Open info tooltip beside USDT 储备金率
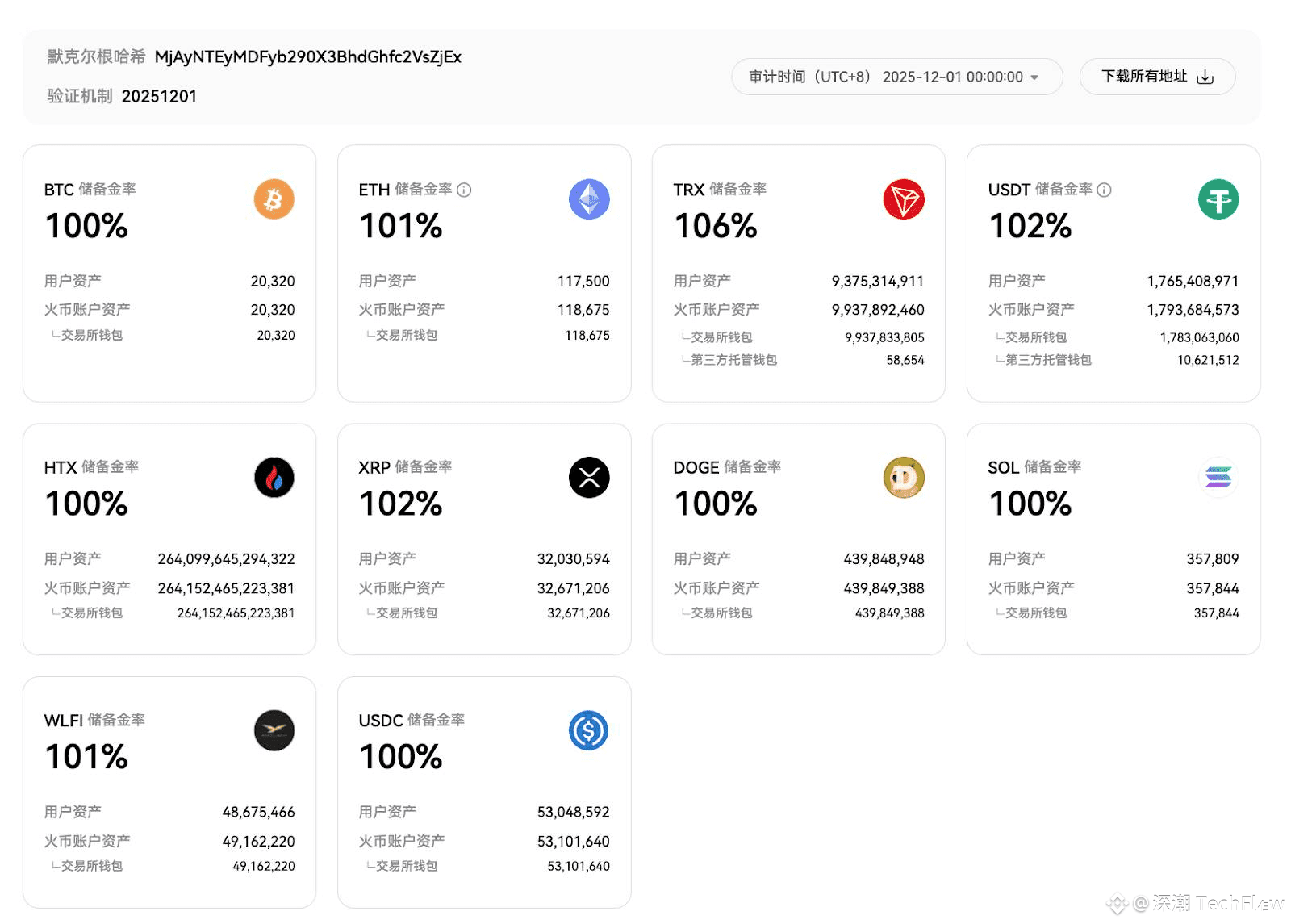This screenshot has width=1291, height=924. pos(1105,190)
